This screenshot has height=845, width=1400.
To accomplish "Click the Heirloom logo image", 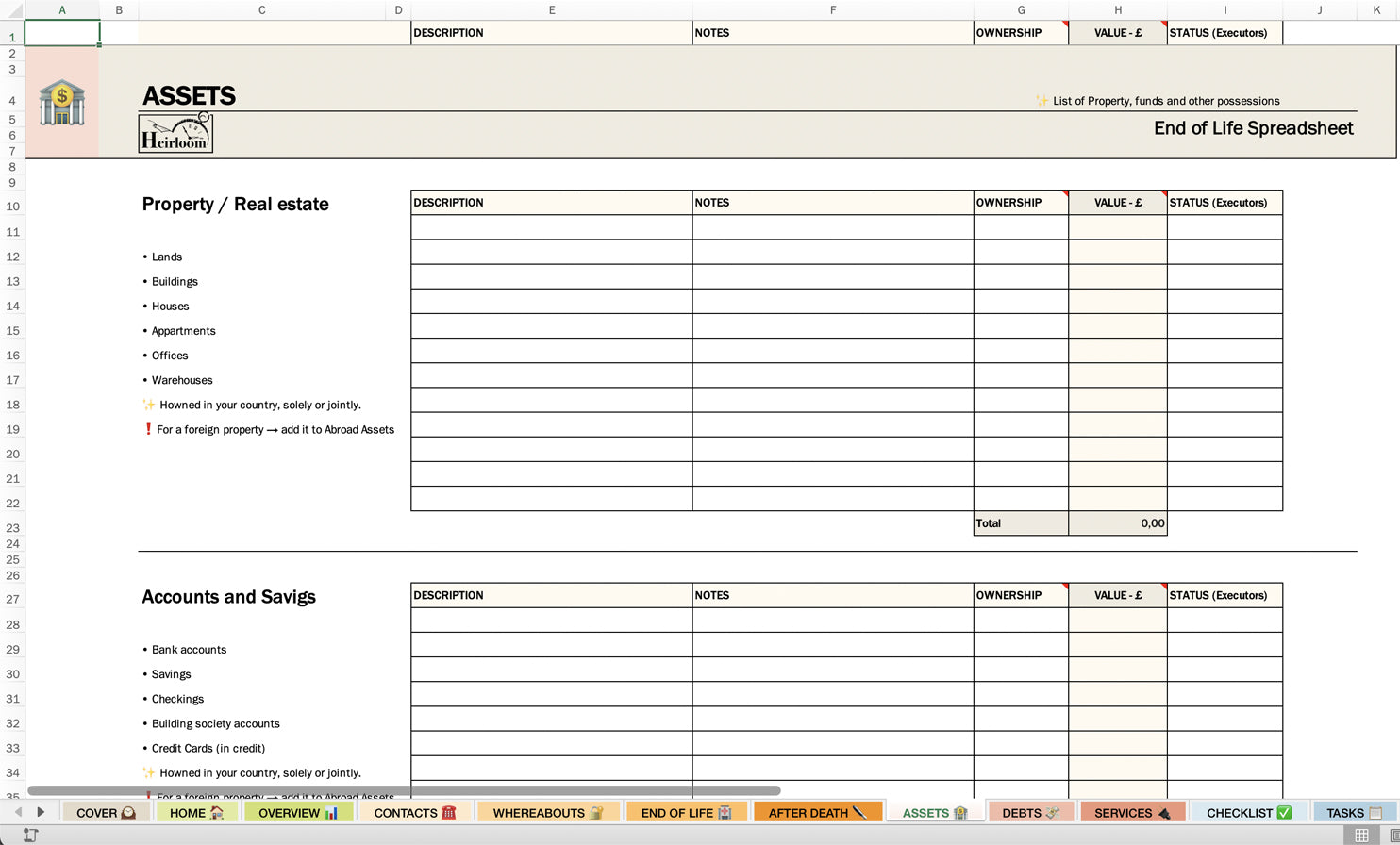I will point(175,133).
